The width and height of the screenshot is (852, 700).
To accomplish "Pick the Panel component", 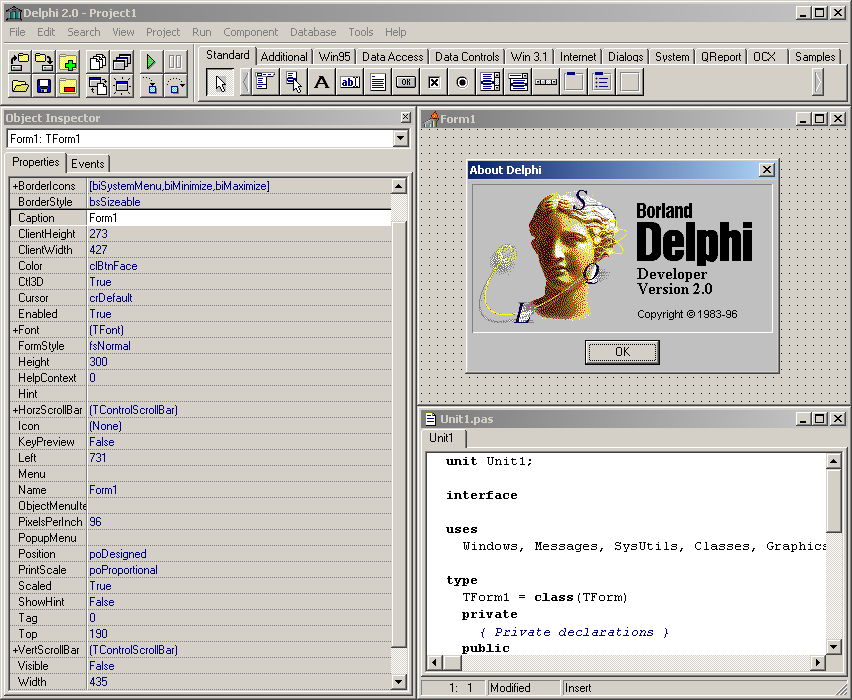I will click(x=630, y=82).
